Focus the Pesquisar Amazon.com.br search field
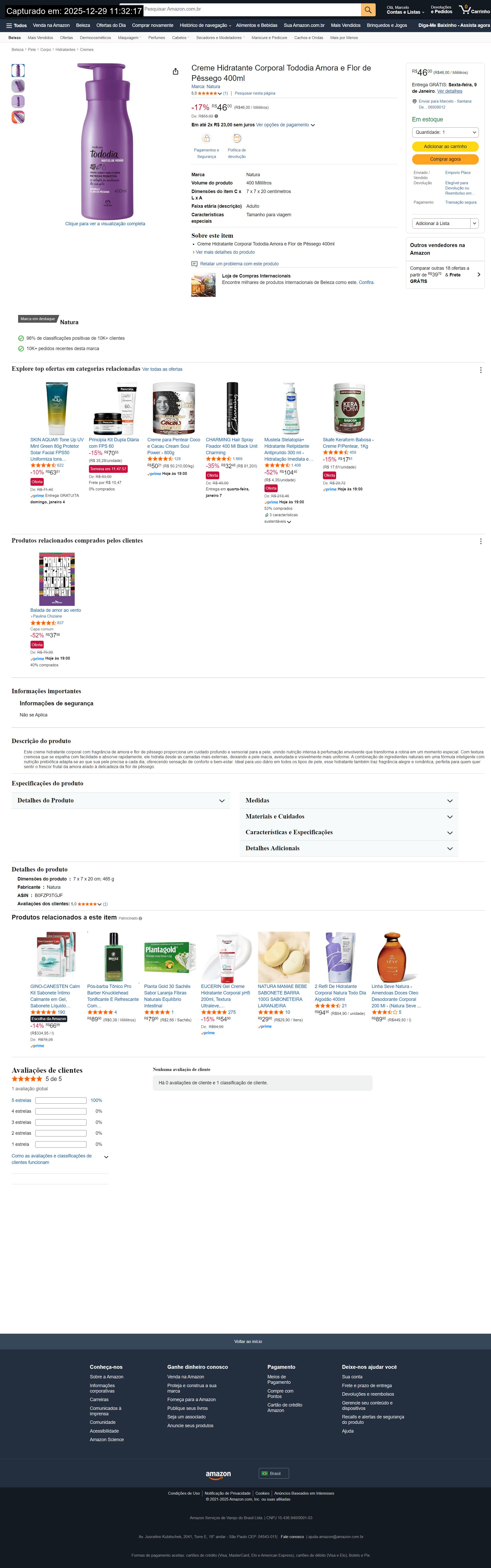 (251, 10)
